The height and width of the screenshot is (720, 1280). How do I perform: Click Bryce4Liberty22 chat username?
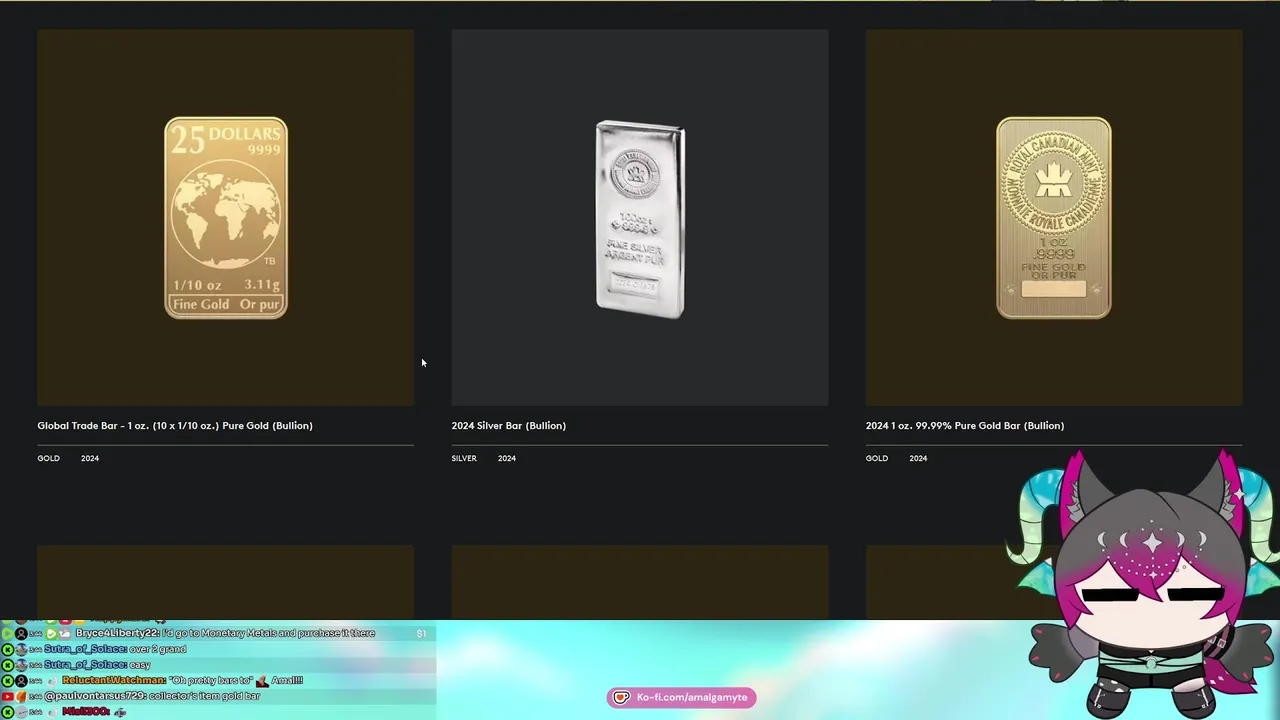pyautogui.click(x=117, y=633)
